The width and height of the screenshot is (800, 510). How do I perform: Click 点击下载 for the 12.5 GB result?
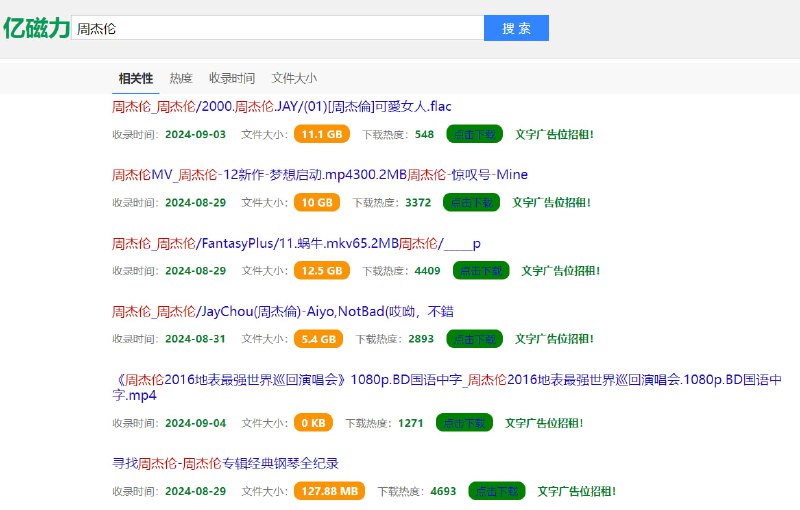click(481, 270)
